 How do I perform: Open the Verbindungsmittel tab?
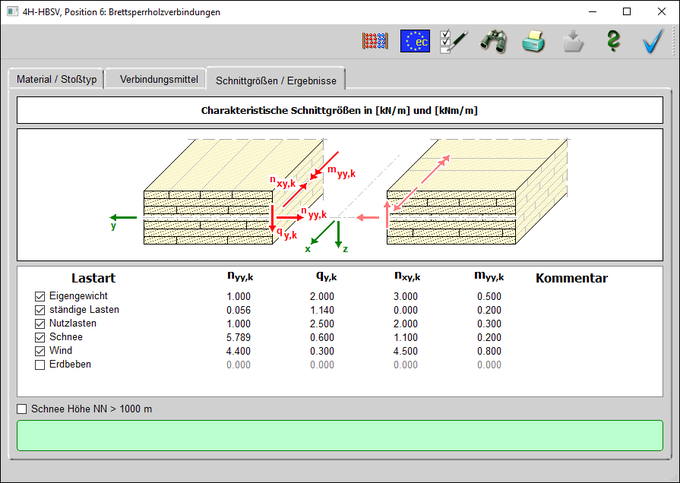click(155, 79)
